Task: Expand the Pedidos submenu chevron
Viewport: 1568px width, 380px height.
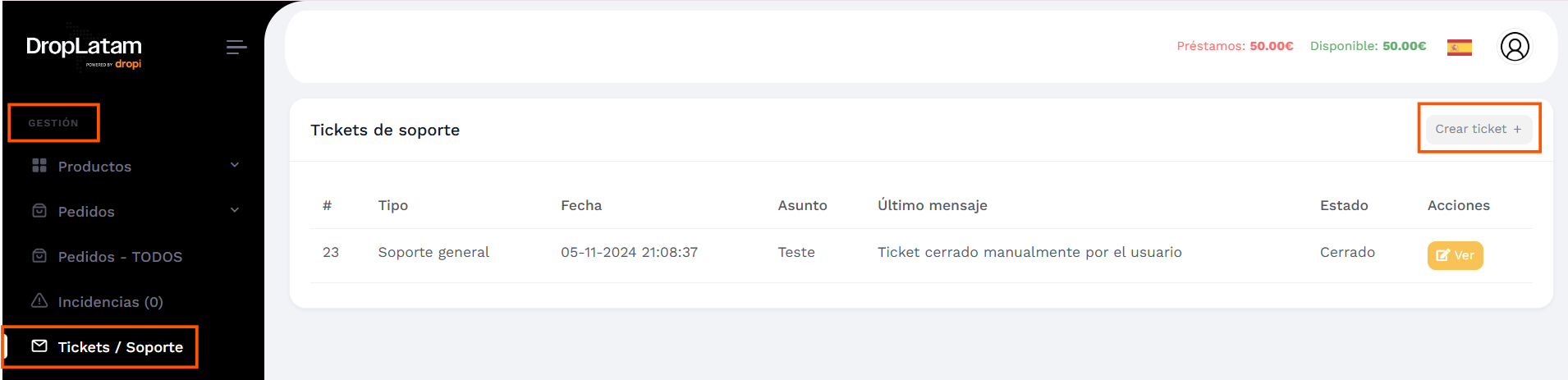Action: (x=235, y=210)
